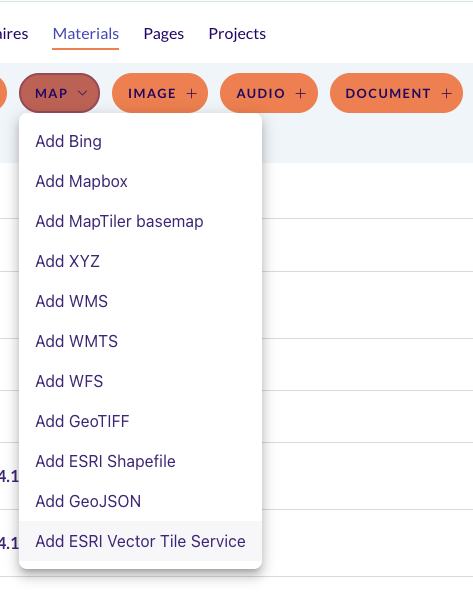Select Add WFS entry

[x=140, y=381]
